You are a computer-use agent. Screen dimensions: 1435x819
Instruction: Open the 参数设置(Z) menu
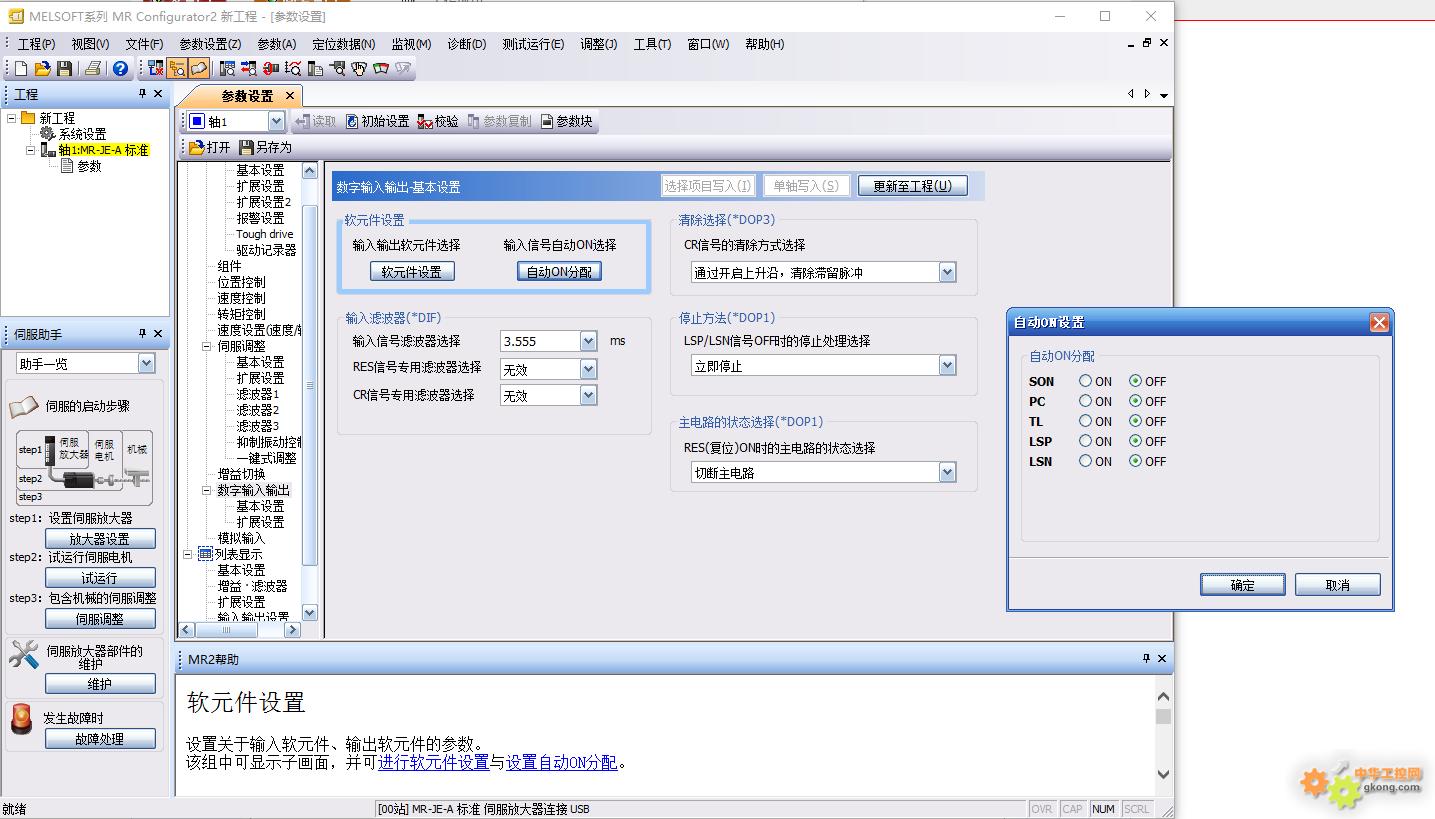click(x=210, y=44)
